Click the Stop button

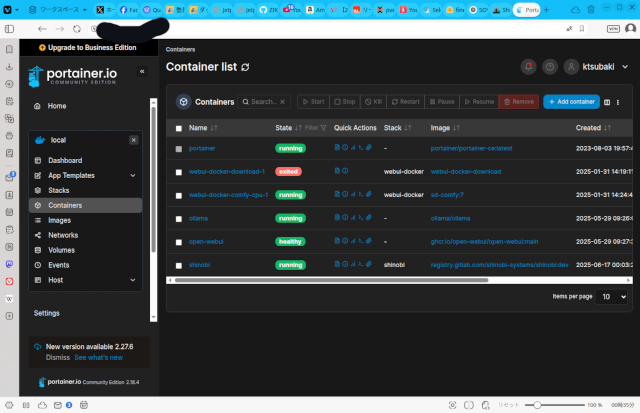click(x=345, y=102)
